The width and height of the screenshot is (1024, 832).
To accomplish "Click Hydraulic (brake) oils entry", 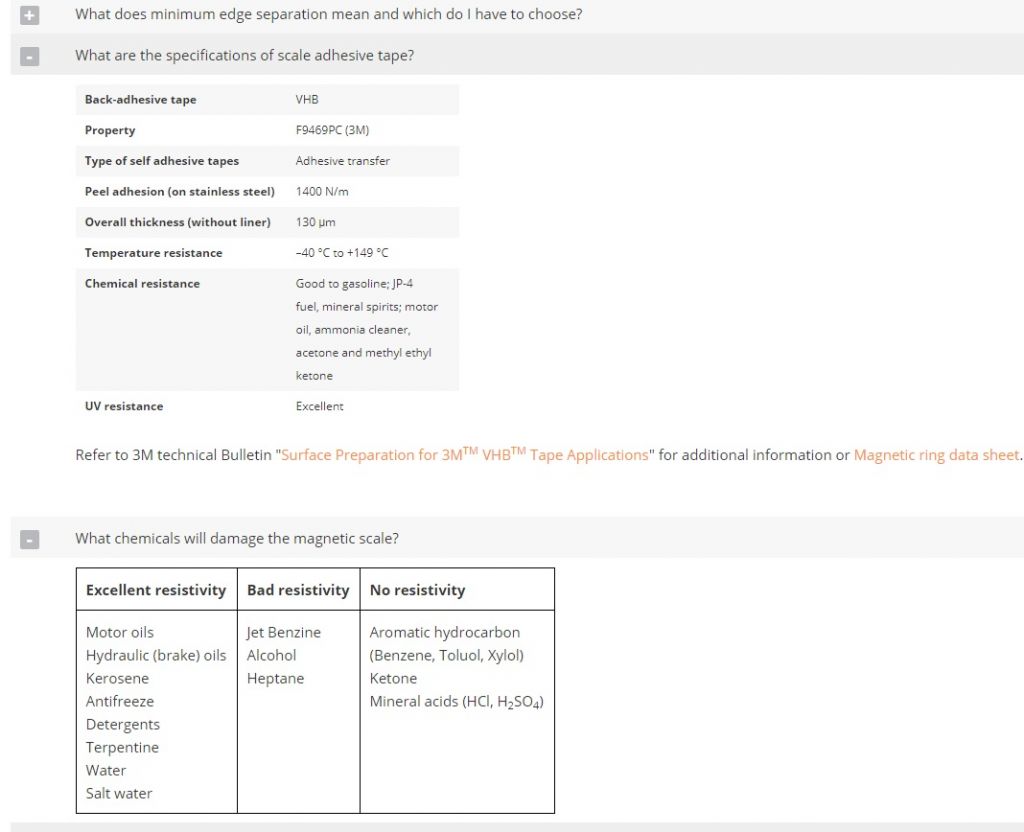I will tap(156, 655).
